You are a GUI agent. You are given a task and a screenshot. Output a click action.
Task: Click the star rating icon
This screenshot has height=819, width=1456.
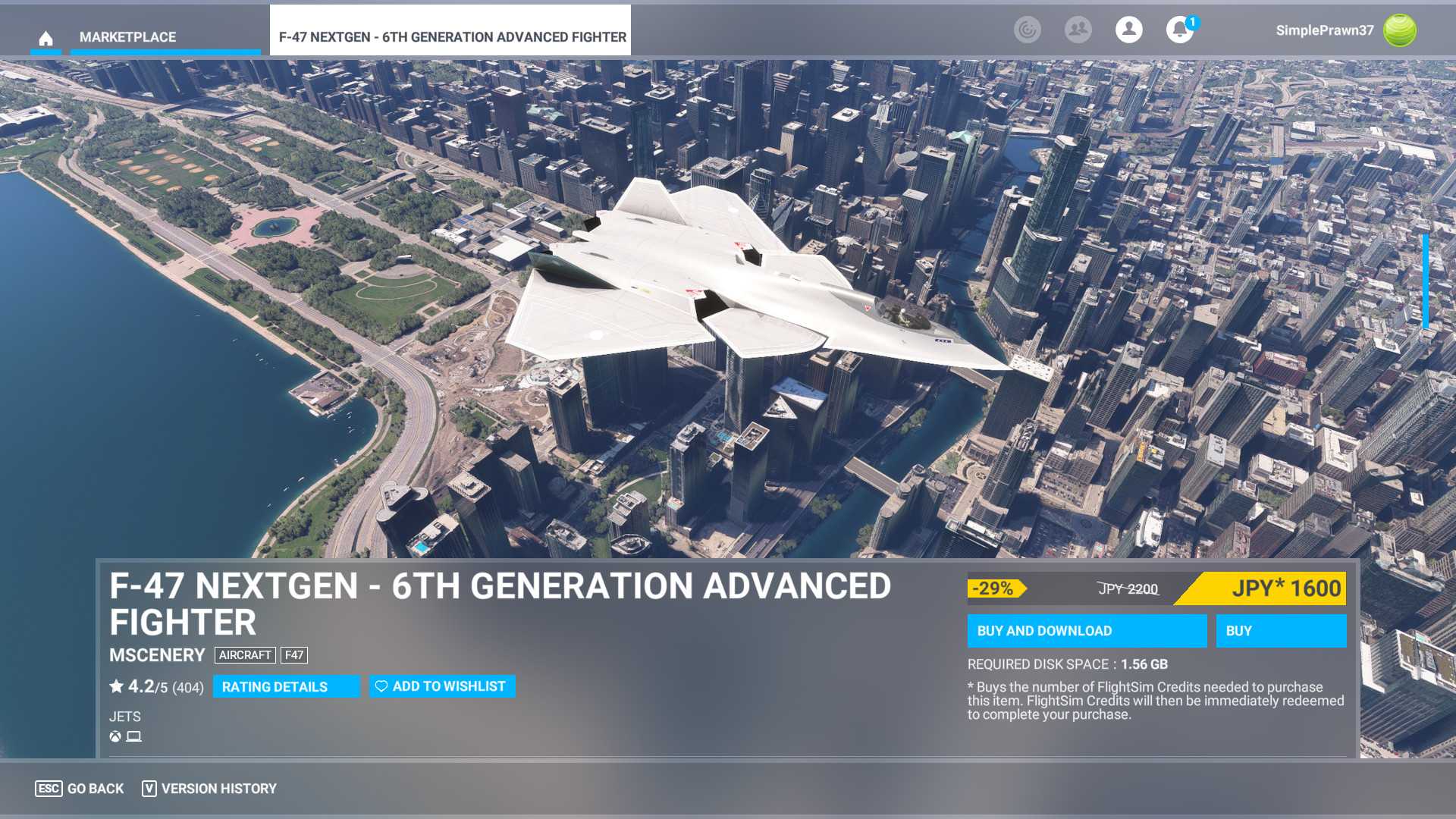[x=116, y=686]
